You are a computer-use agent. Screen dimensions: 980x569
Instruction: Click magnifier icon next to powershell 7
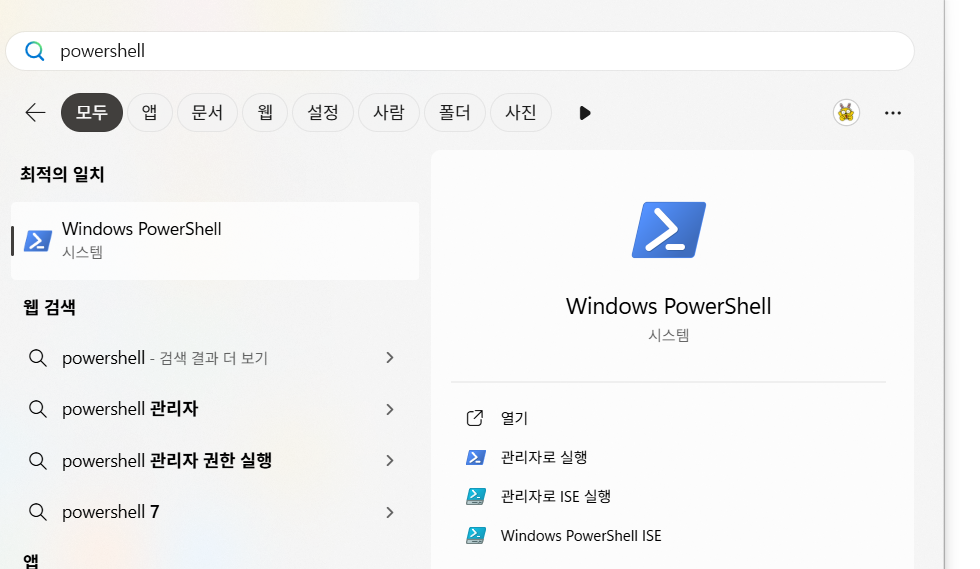[x=38, y=512]
